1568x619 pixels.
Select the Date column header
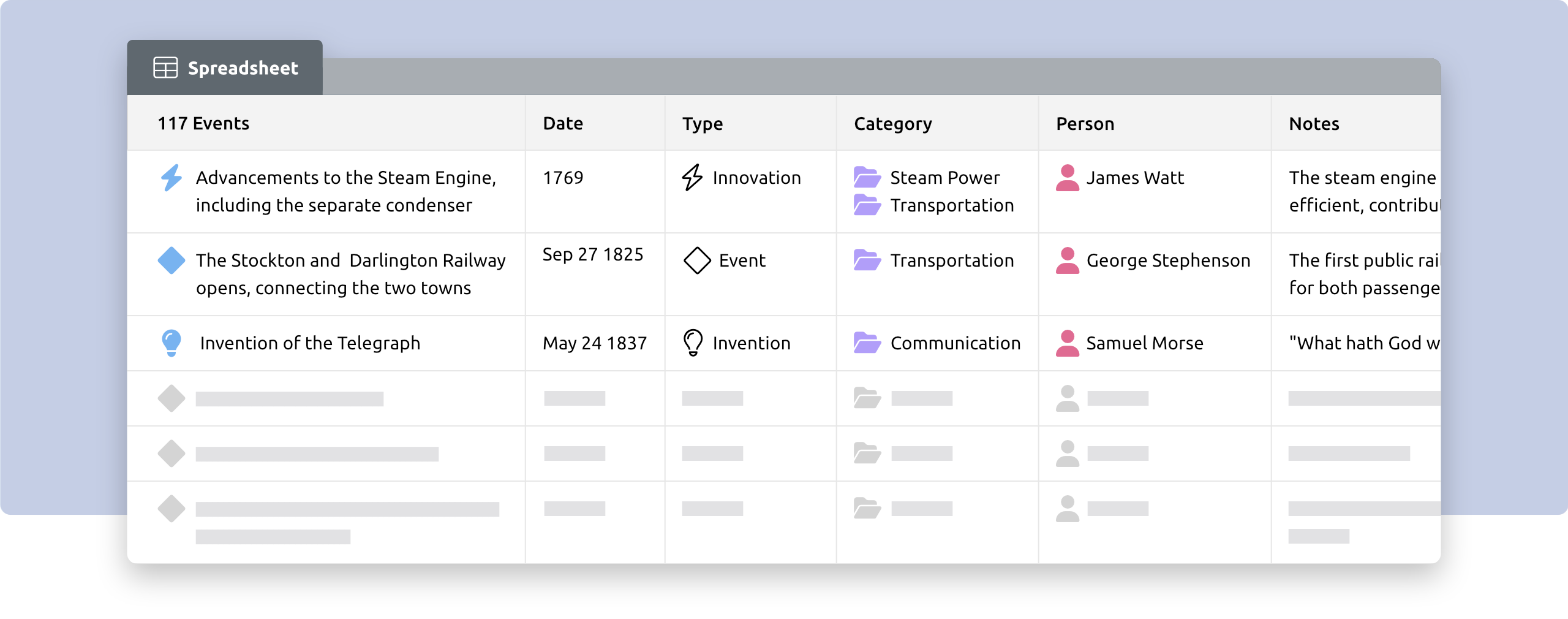(x=563, y=124)
